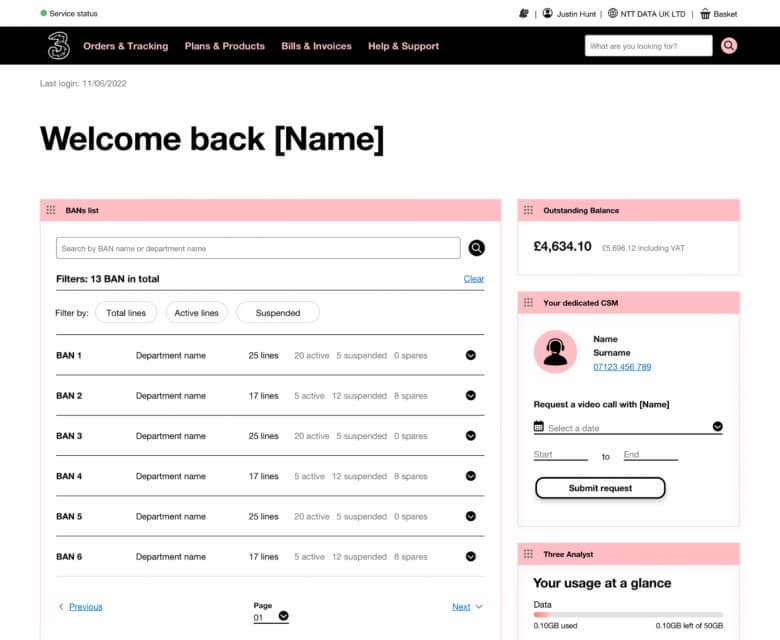The width and height of the screenshot is (780, 640).
Task: Click the Justin Hunt account name
Action: 576,14
